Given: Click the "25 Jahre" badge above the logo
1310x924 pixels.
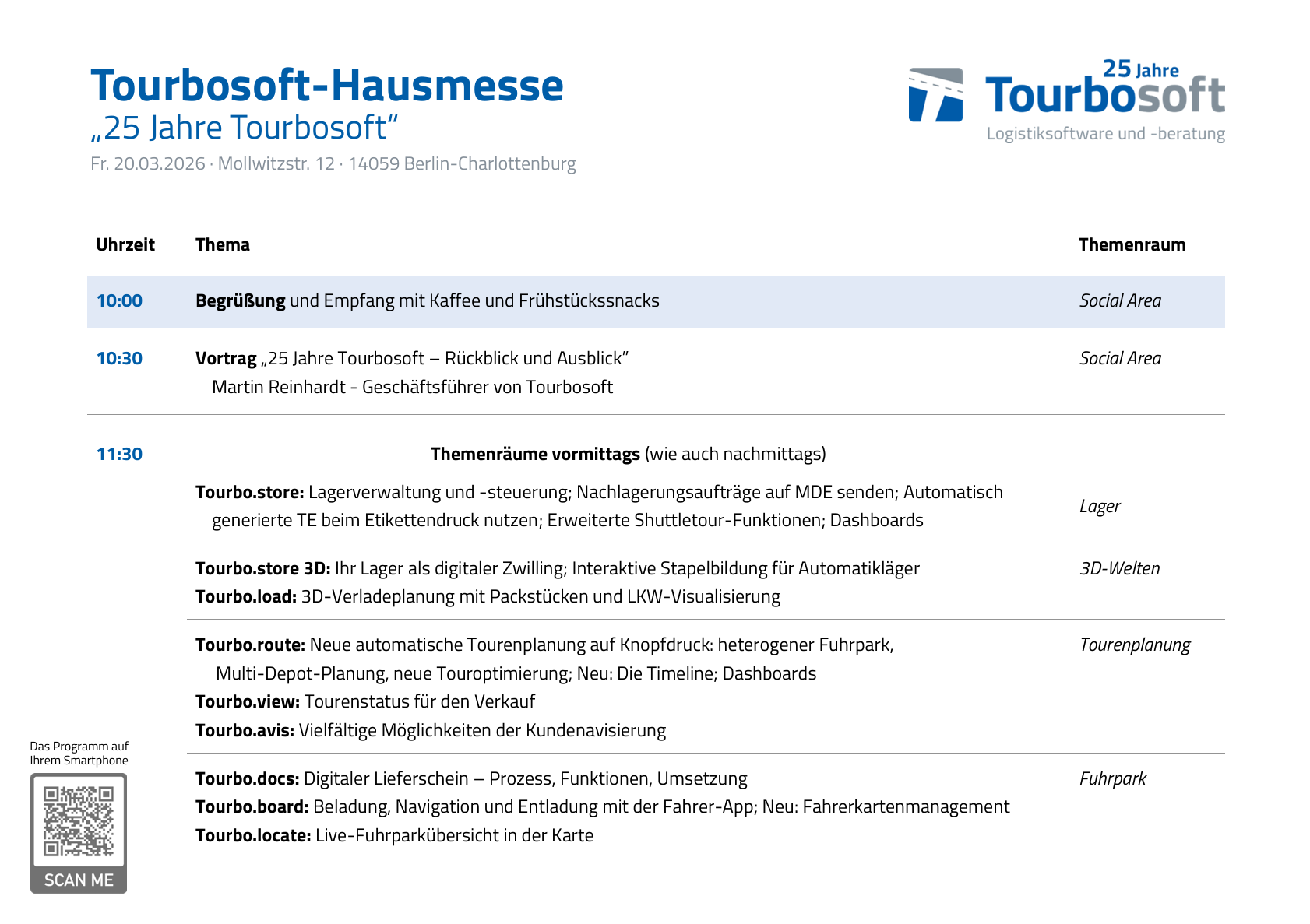Looking at the screenshot, I should [1141, 69].
